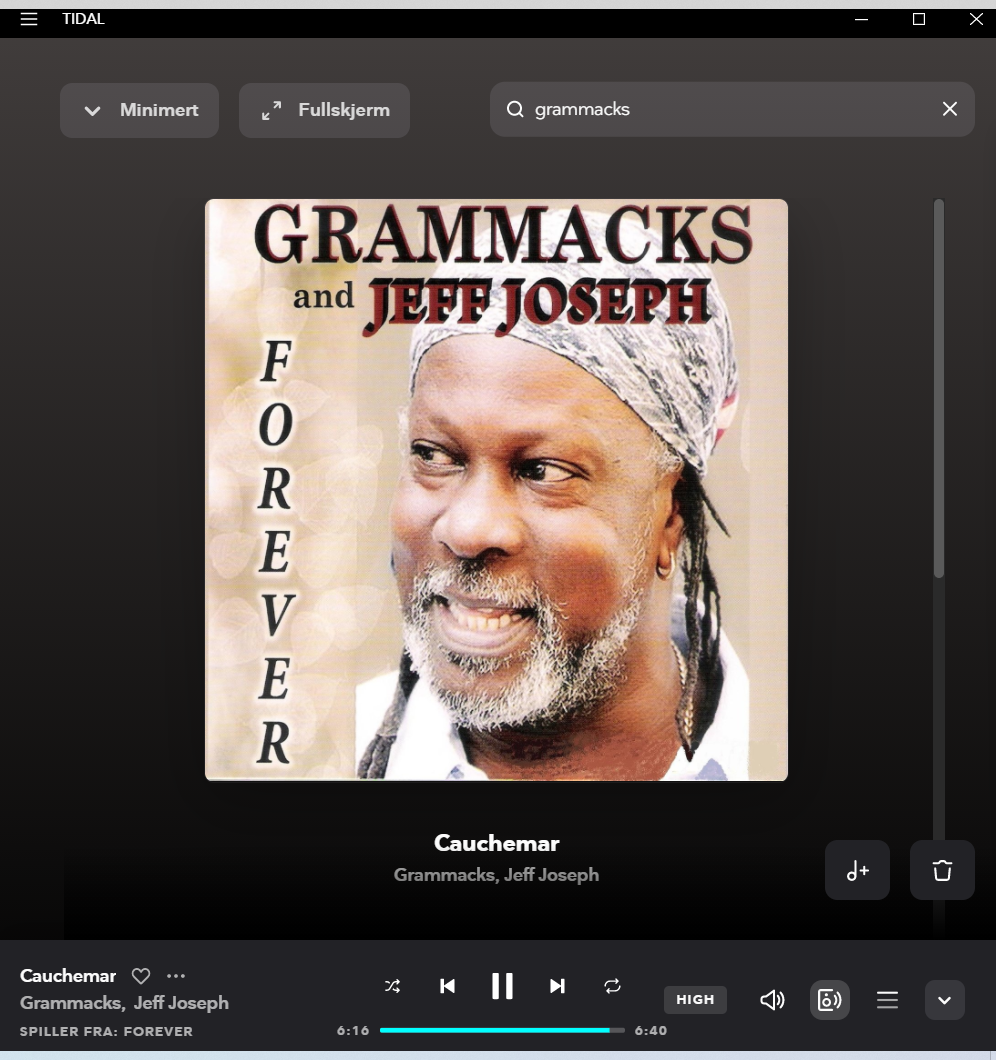996x1060 pixels.
Task: Maximize the TIDAL window
Action: pos(919,19)
